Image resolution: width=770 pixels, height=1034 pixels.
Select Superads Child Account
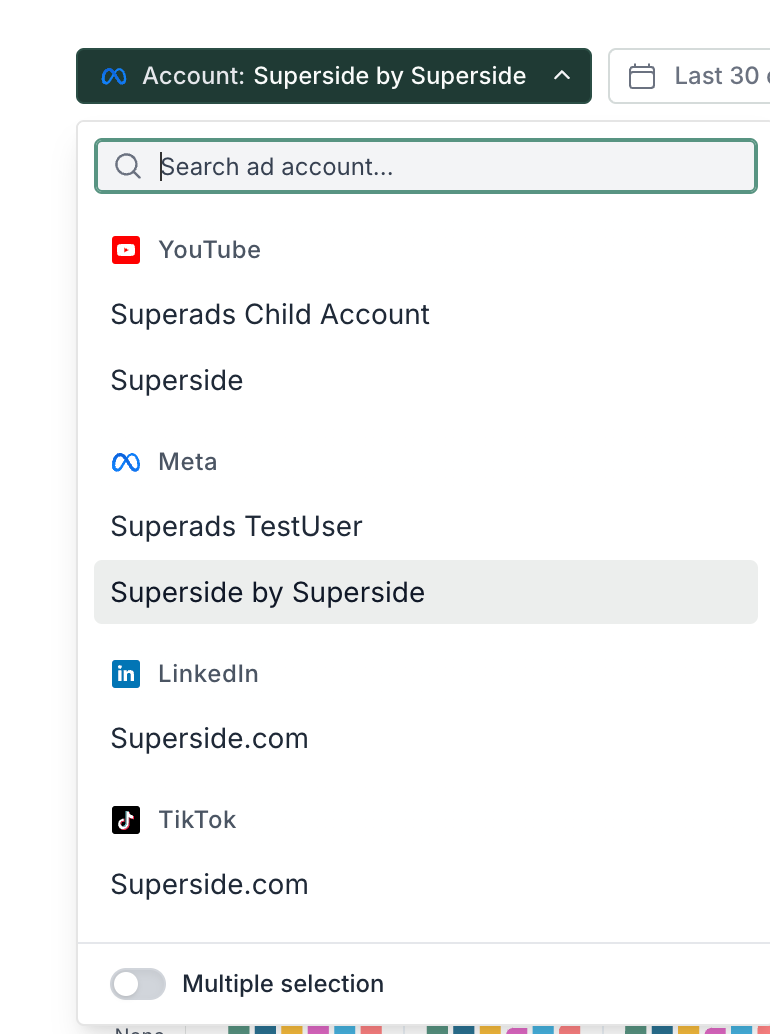pos(270,314)
